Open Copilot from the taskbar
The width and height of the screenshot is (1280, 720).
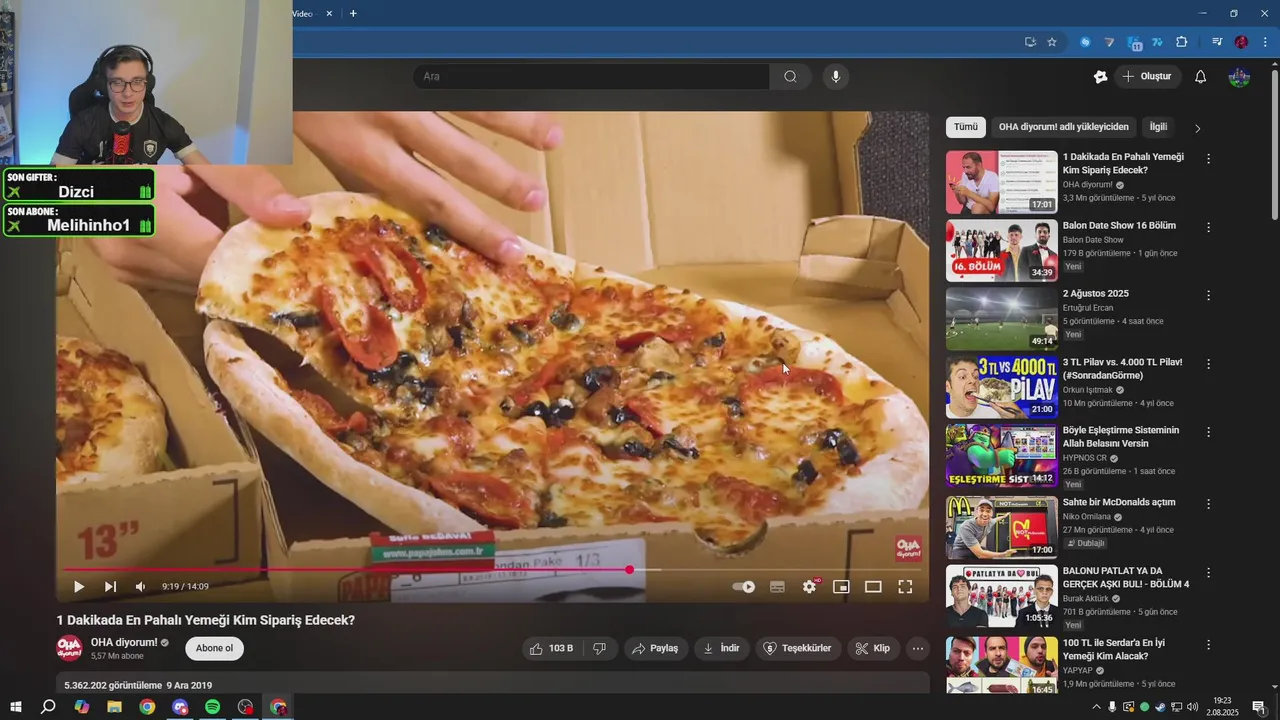[x=81, y=707]
